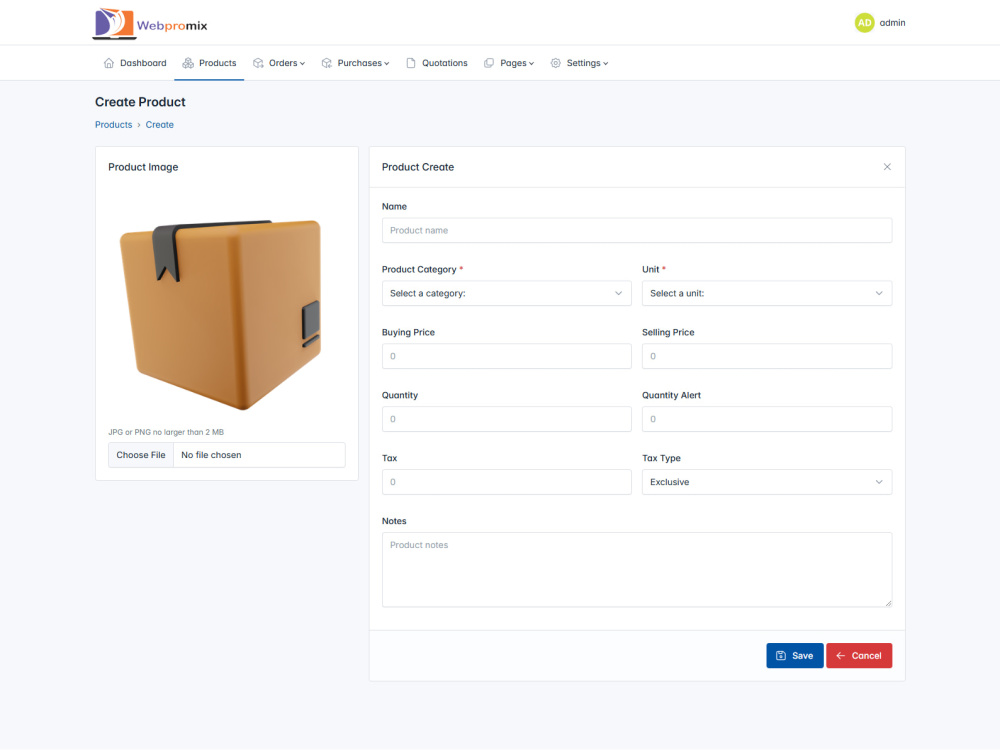Click the Orders package icon

coord(258,63)
